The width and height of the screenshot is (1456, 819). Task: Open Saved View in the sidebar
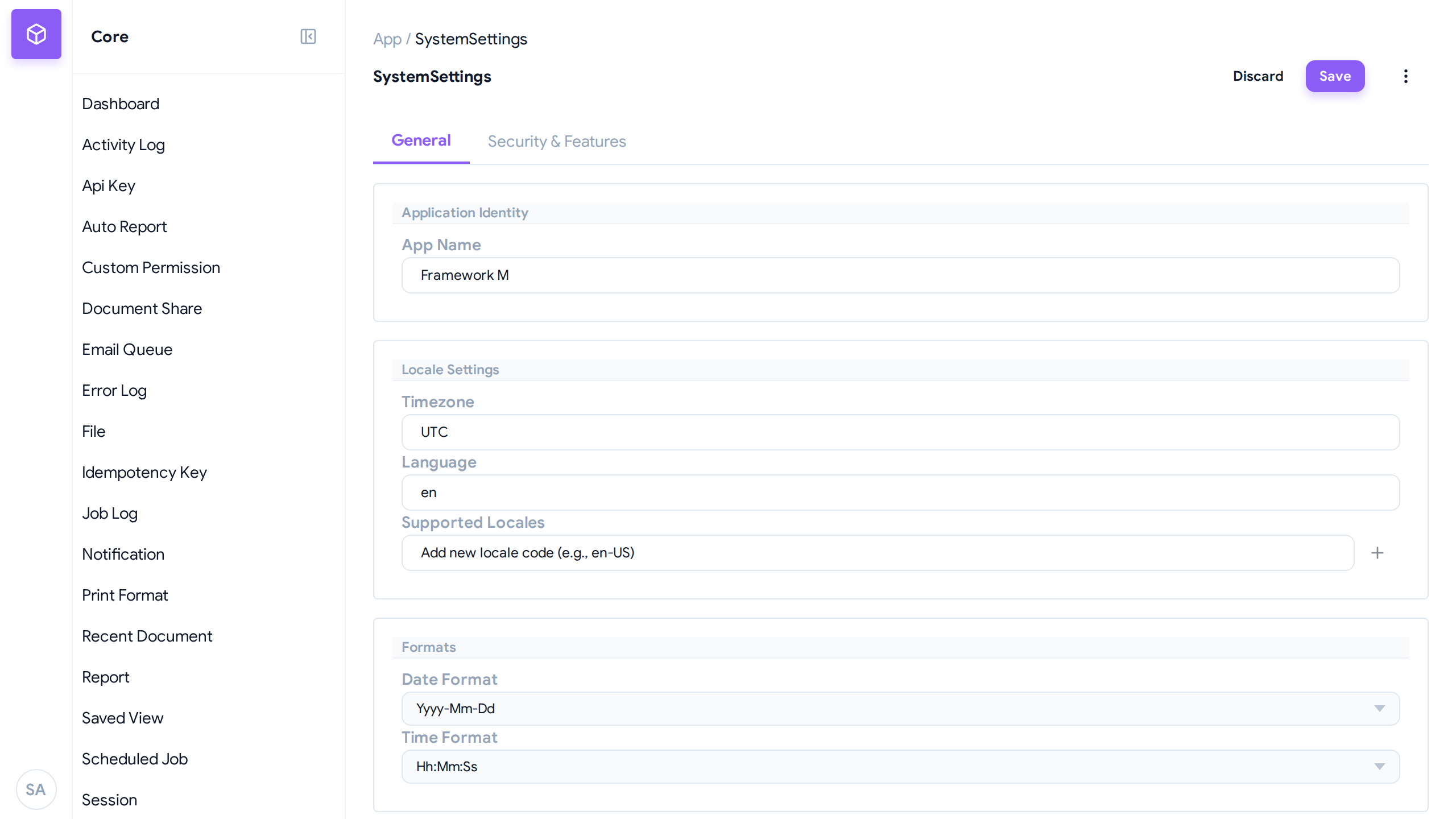123,718
